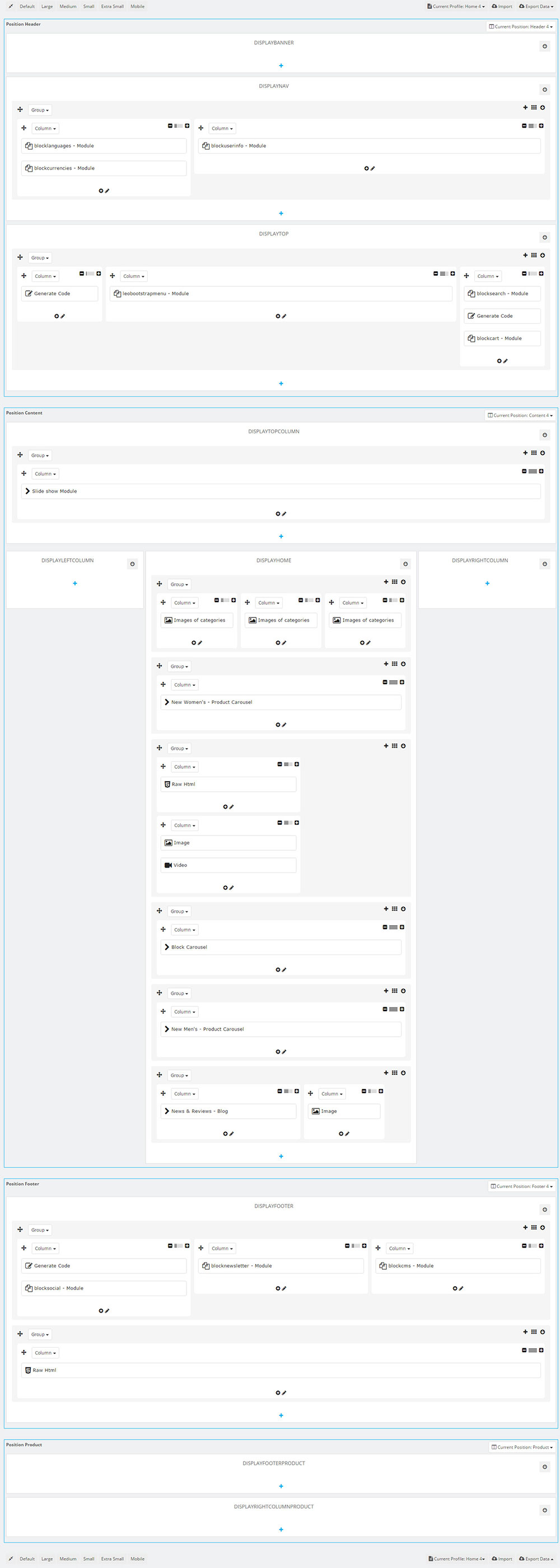
Task: Toggle the DISPLAYRIGHTCOLUMN hook collapse button
Action: (x=545, y=564)
